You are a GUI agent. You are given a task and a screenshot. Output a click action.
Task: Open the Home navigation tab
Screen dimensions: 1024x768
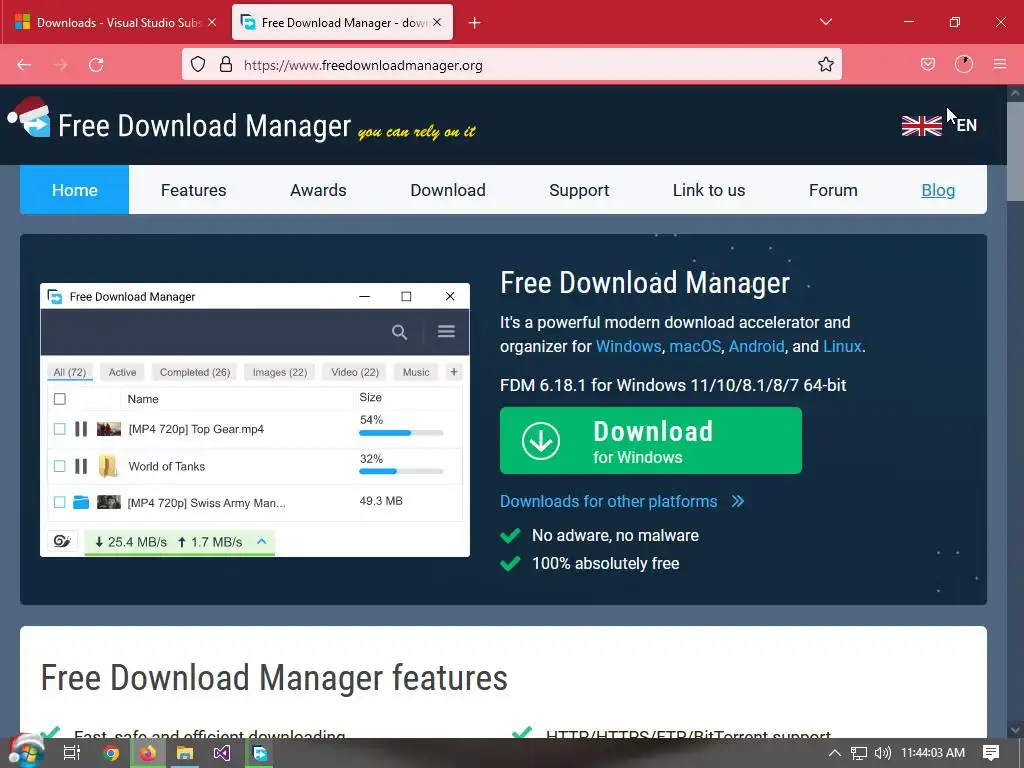coord(74,190)
